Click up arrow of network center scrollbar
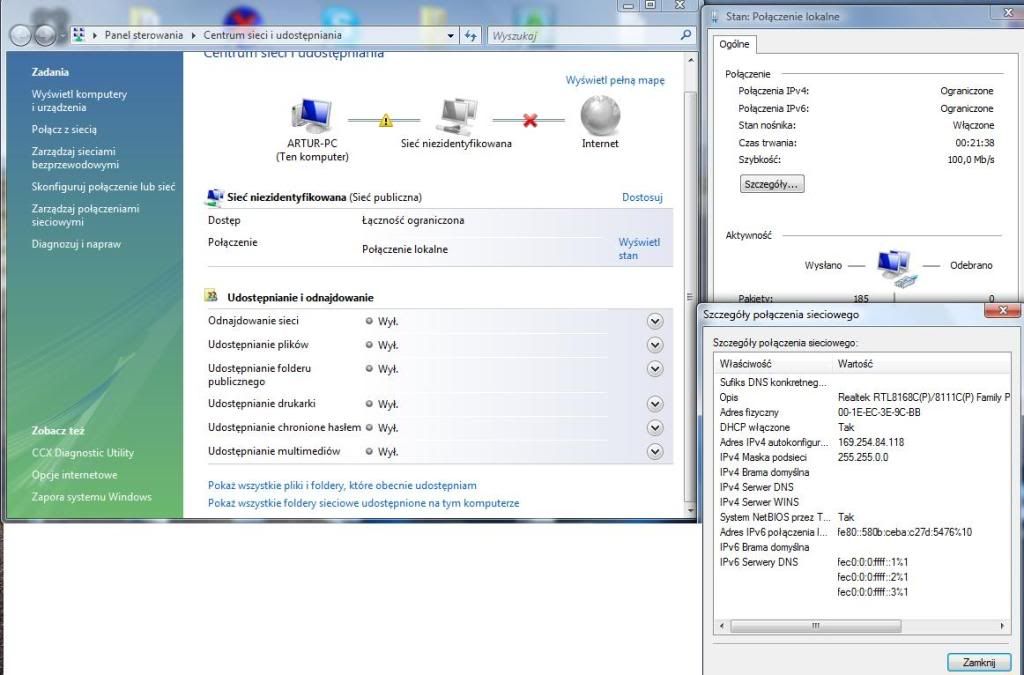Image resolution: width=1024 pixels, height=675 pixels. click(x=690, y=60)
